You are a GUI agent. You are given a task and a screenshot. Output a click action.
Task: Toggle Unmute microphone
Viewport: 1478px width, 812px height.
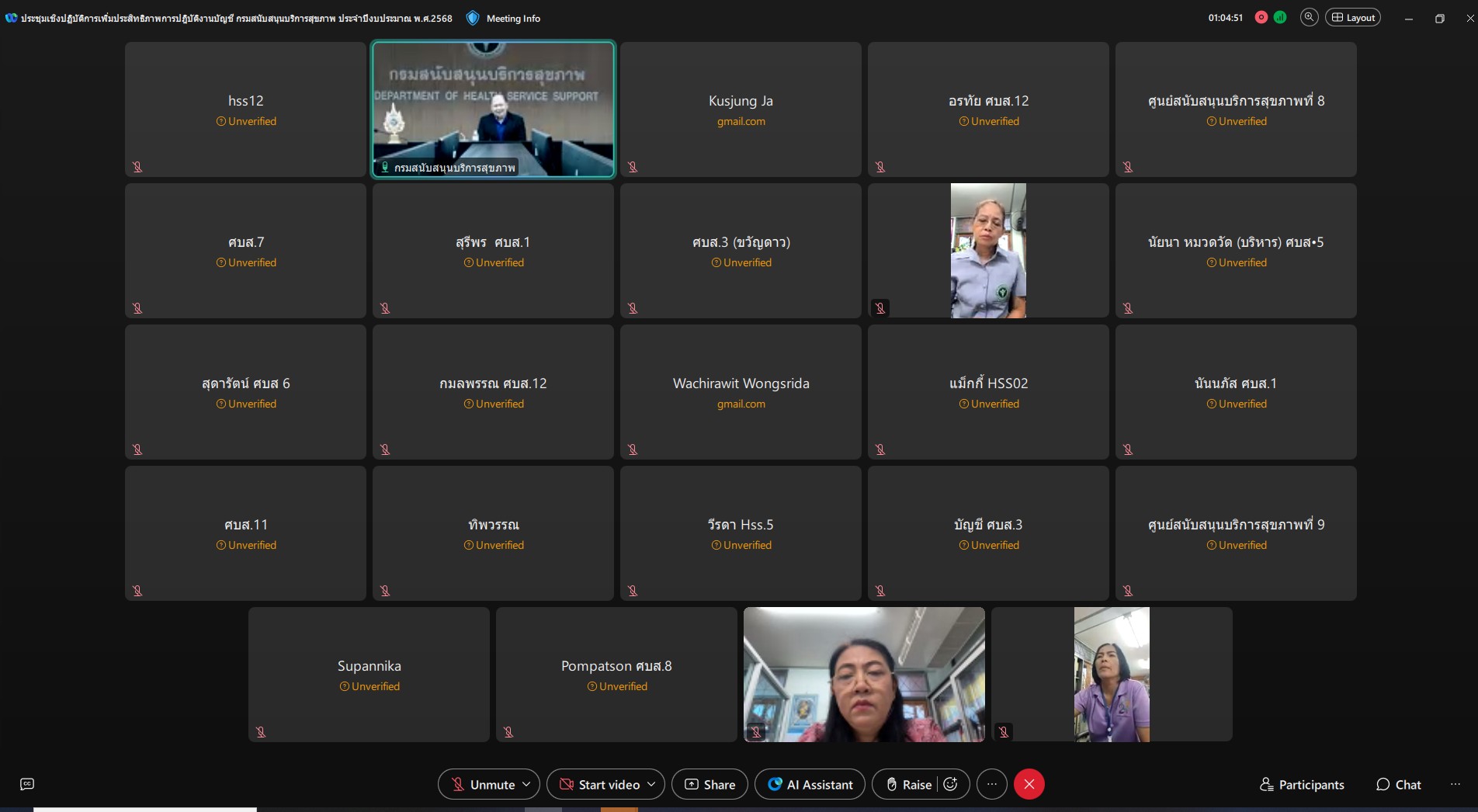pyautogui.click(x=481, y=784)
